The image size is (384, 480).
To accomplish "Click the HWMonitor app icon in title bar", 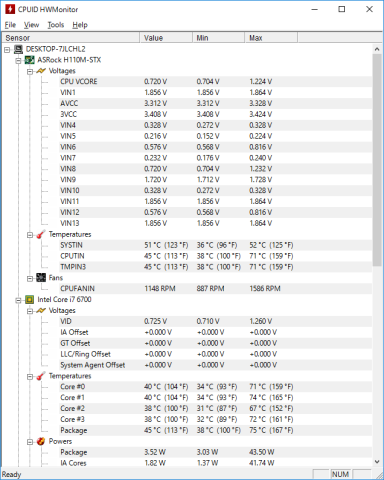I will tap(10, 9).
